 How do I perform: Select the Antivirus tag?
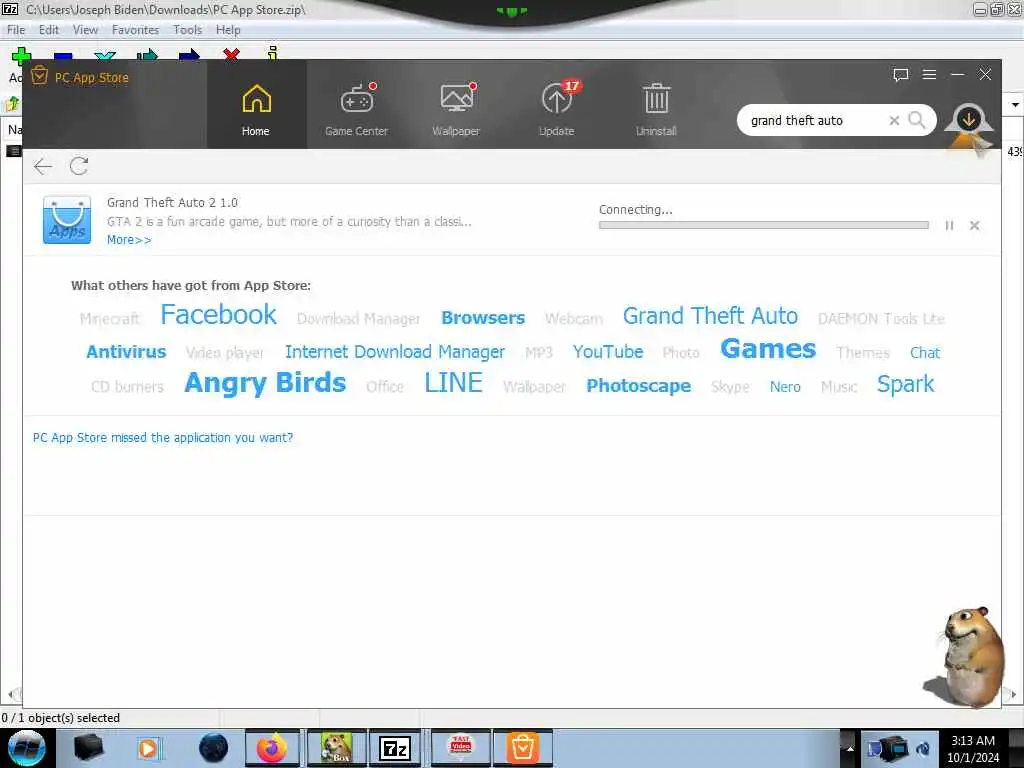[126, 351]
